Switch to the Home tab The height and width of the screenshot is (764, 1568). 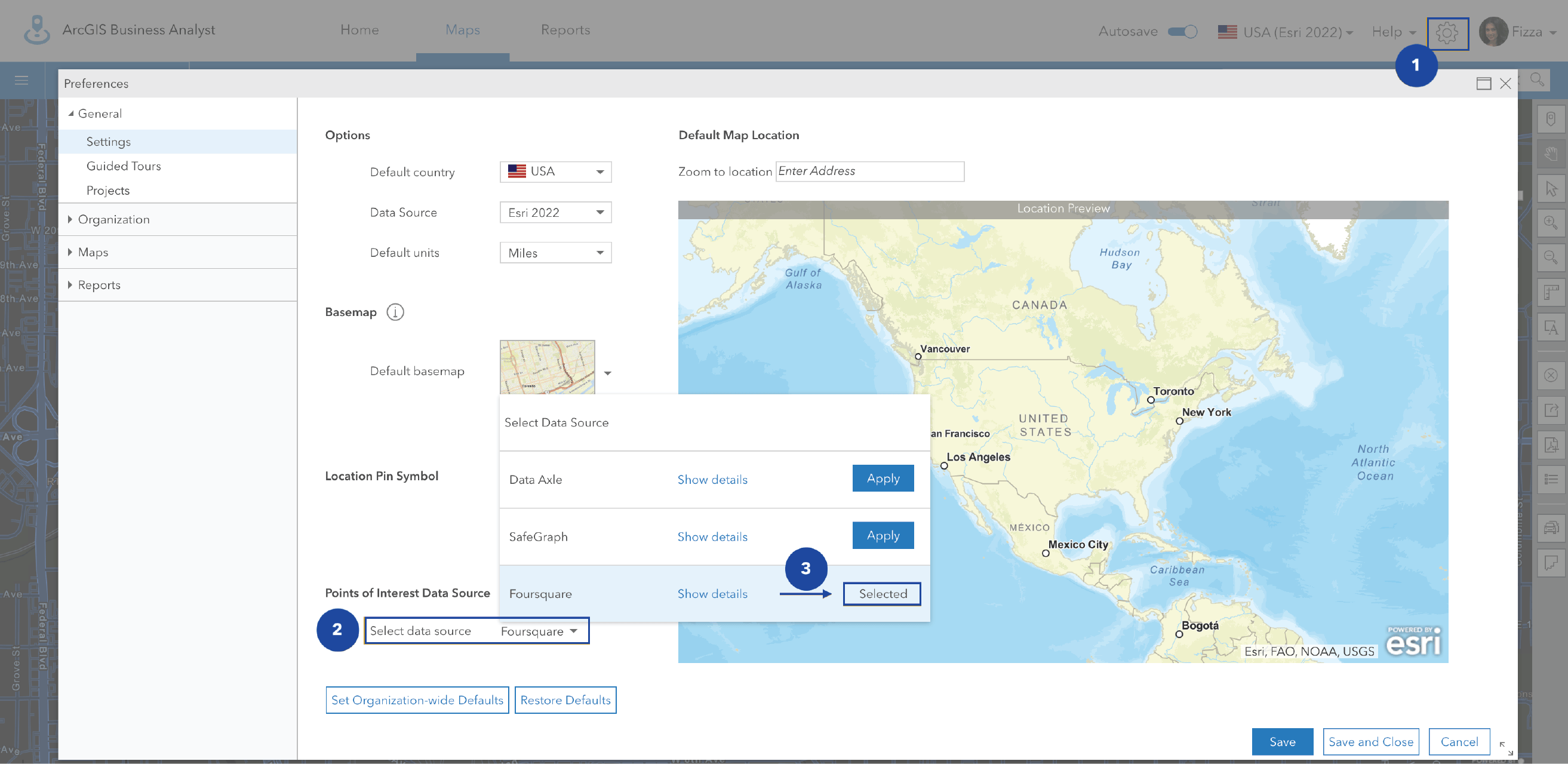(359, 30)
